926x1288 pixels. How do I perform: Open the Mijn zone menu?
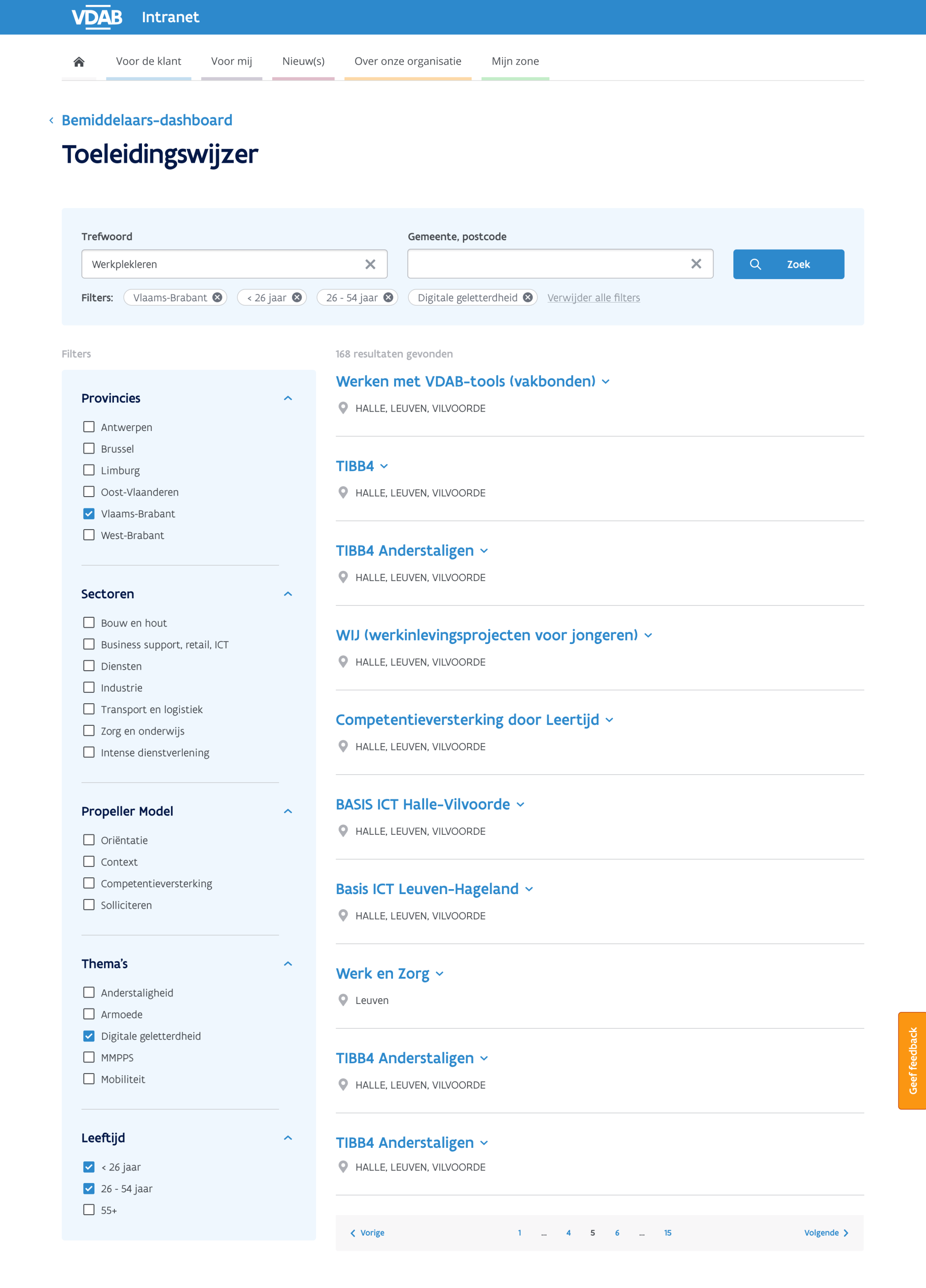(x=515, y=62)
